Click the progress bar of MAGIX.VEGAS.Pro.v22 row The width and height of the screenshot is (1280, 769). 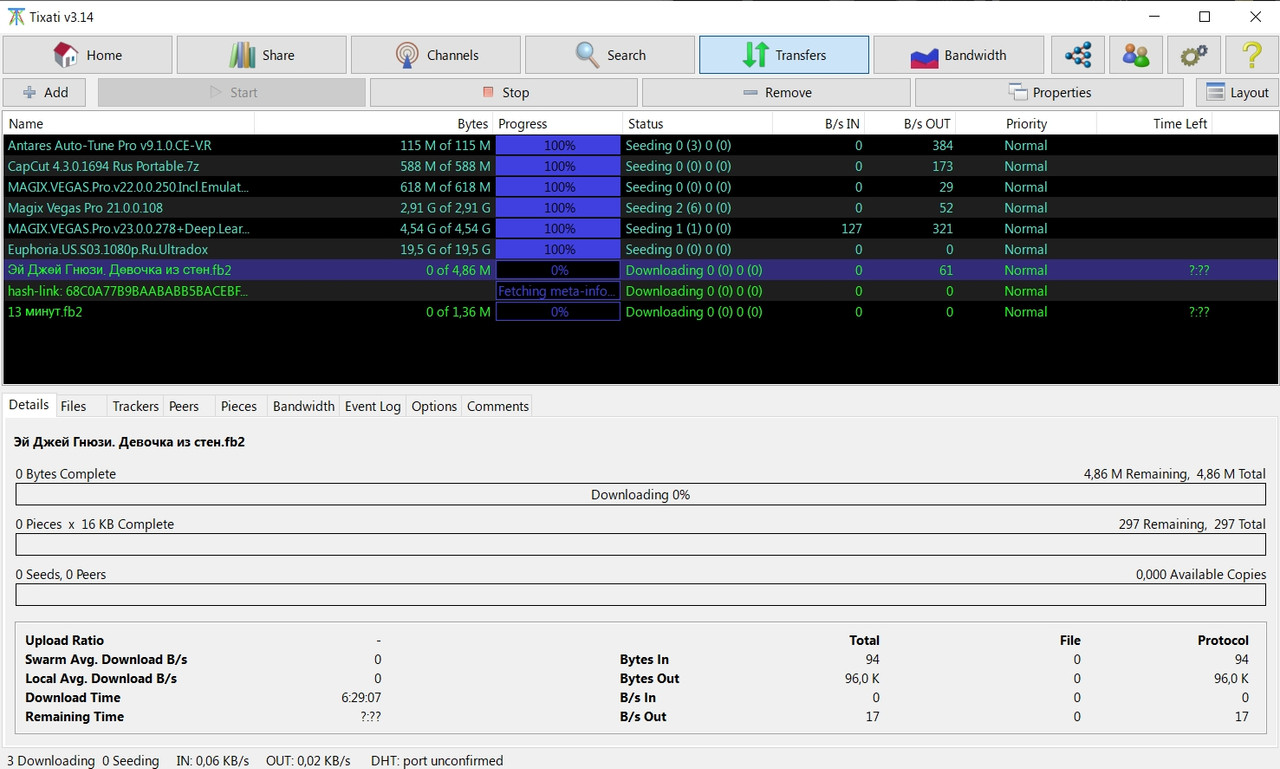[558, 187]
